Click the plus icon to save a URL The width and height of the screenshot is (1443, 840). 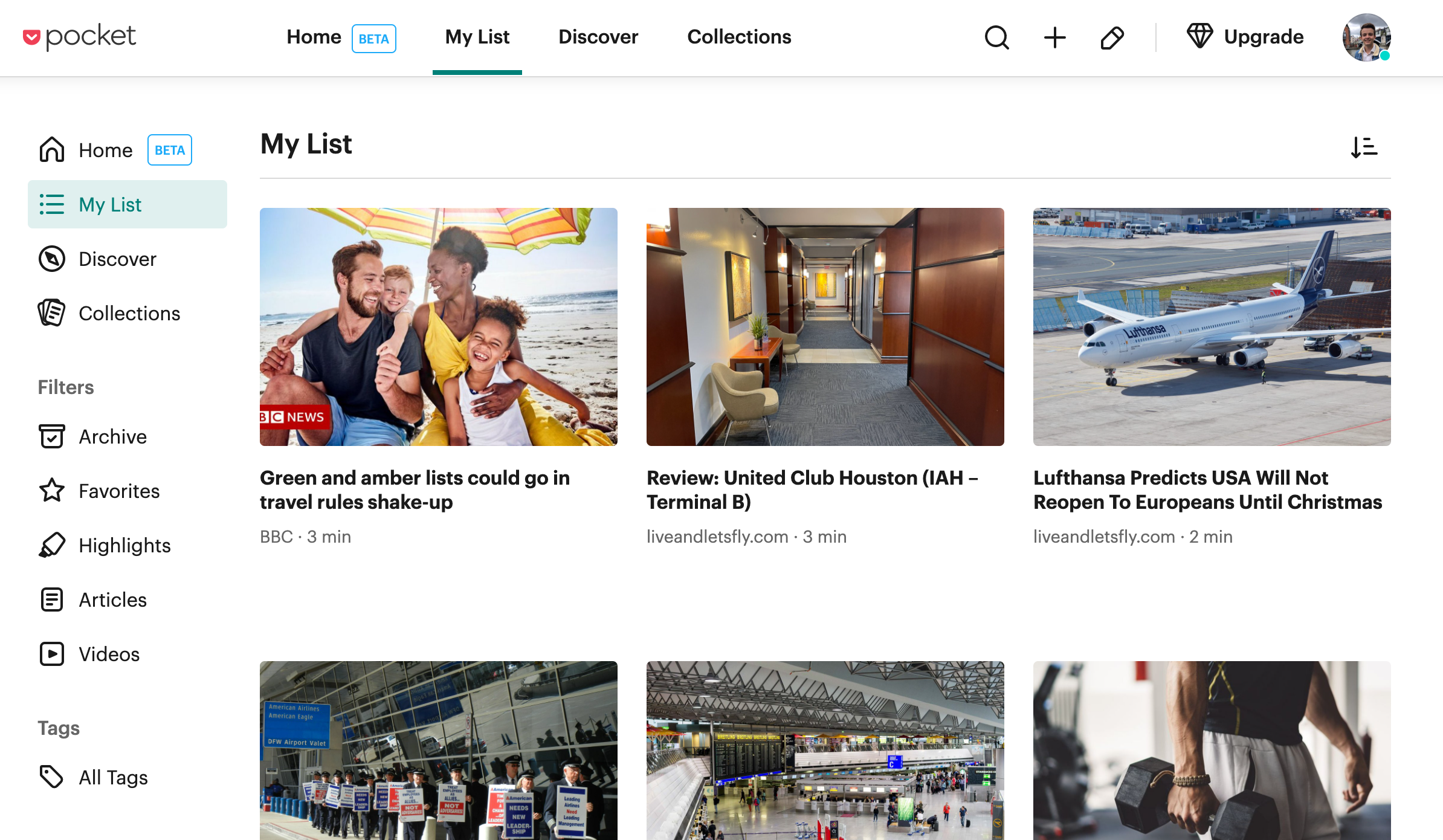coord(1054,37)
